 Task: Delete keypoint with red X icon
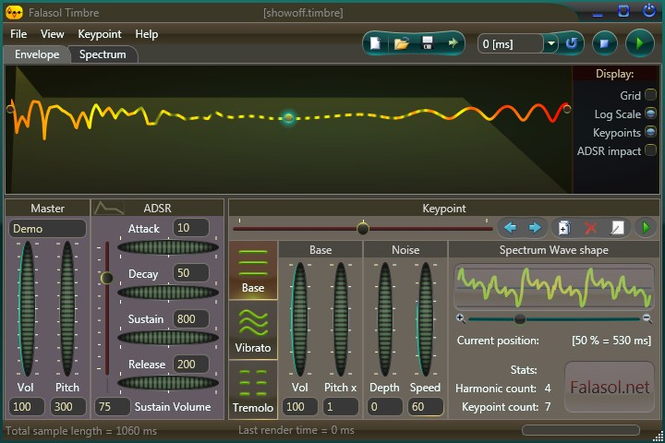590,228
